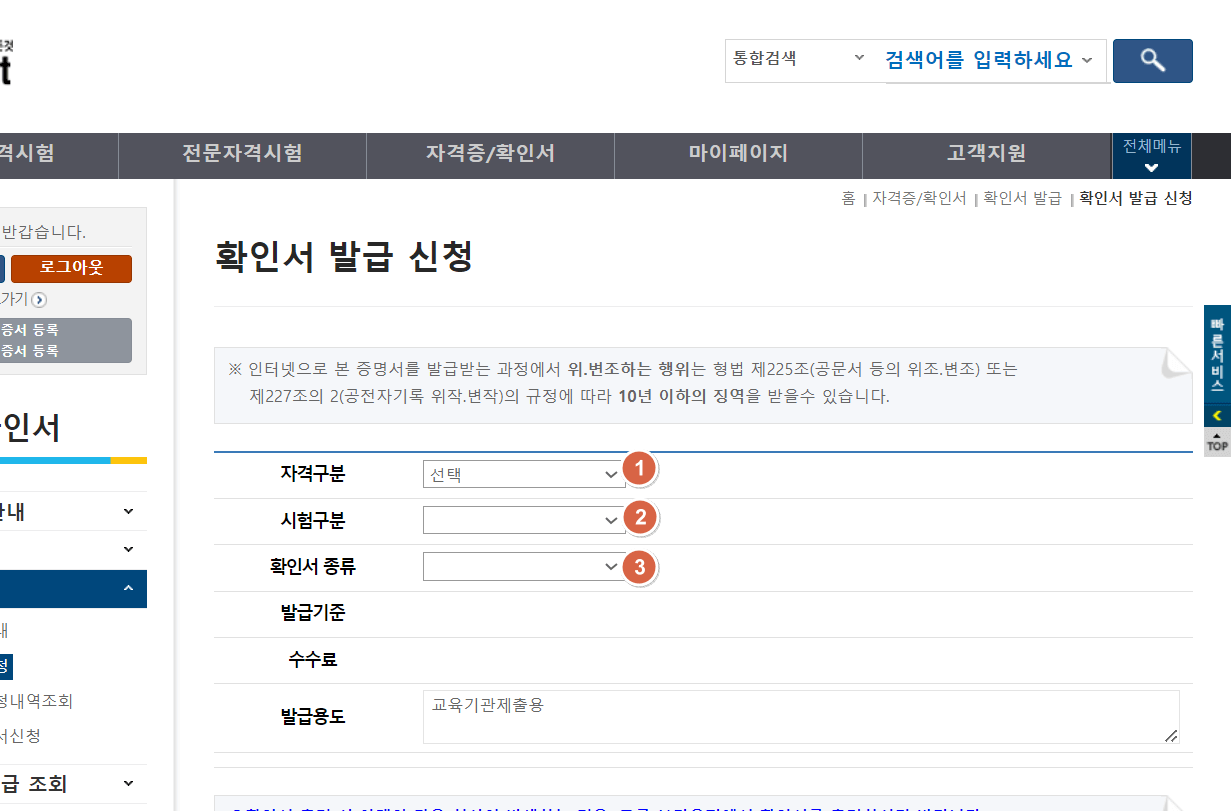Click numbered badge 1 beside 자격구분
The width and height of the screenshot is (1231, 811).
tap(638, 467)
